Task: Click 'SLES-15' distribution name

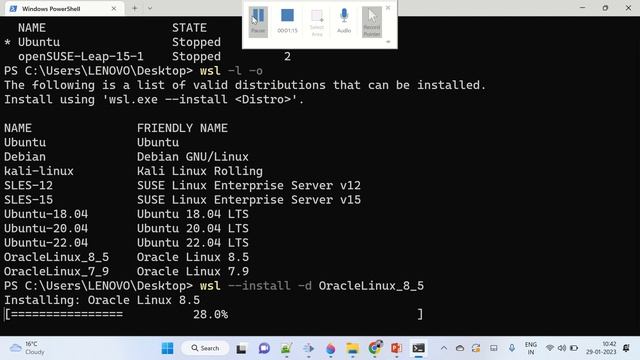Action: point(28,200)
